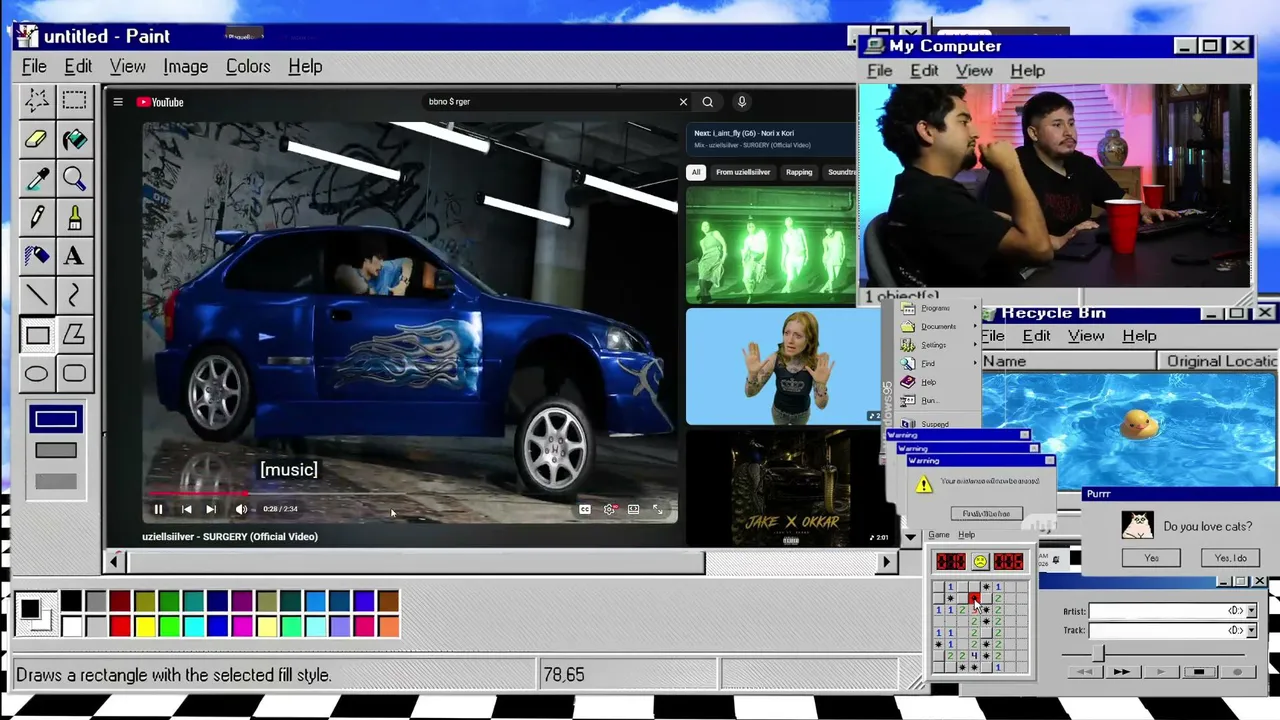Clear the YouTube search box

click(x=683, y=102)
